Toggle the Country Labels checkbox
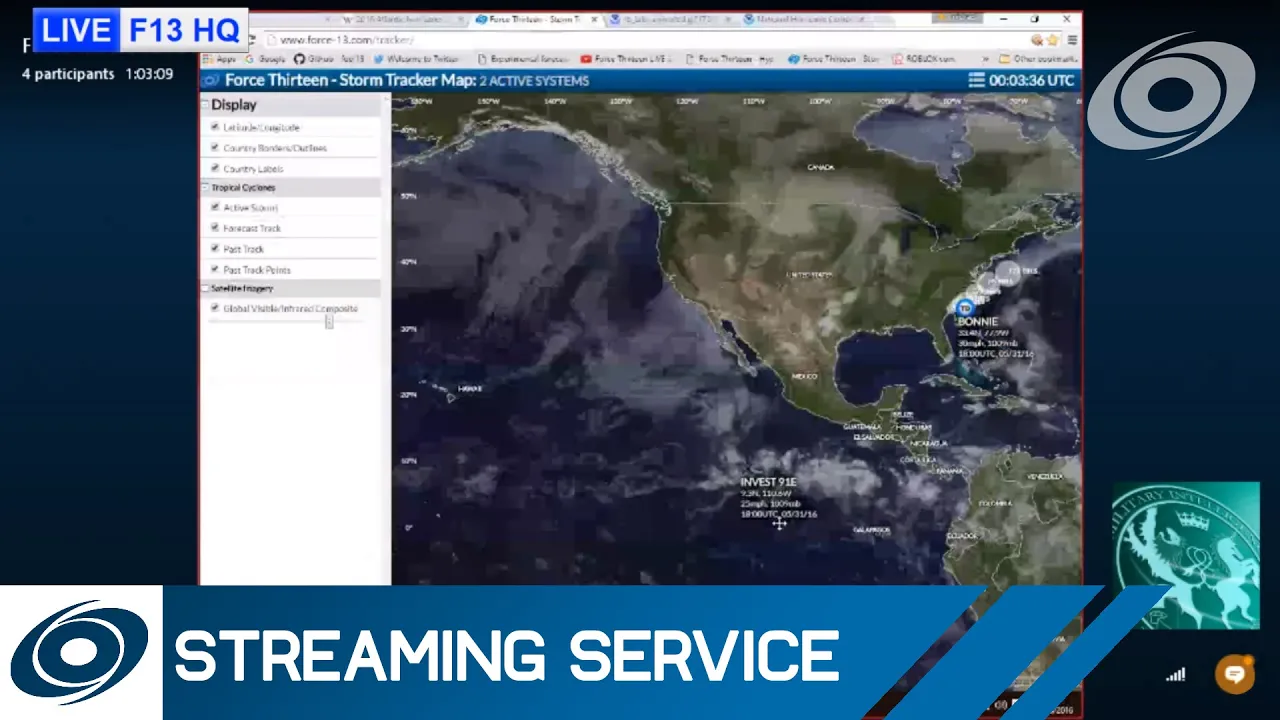 (215, 168)
